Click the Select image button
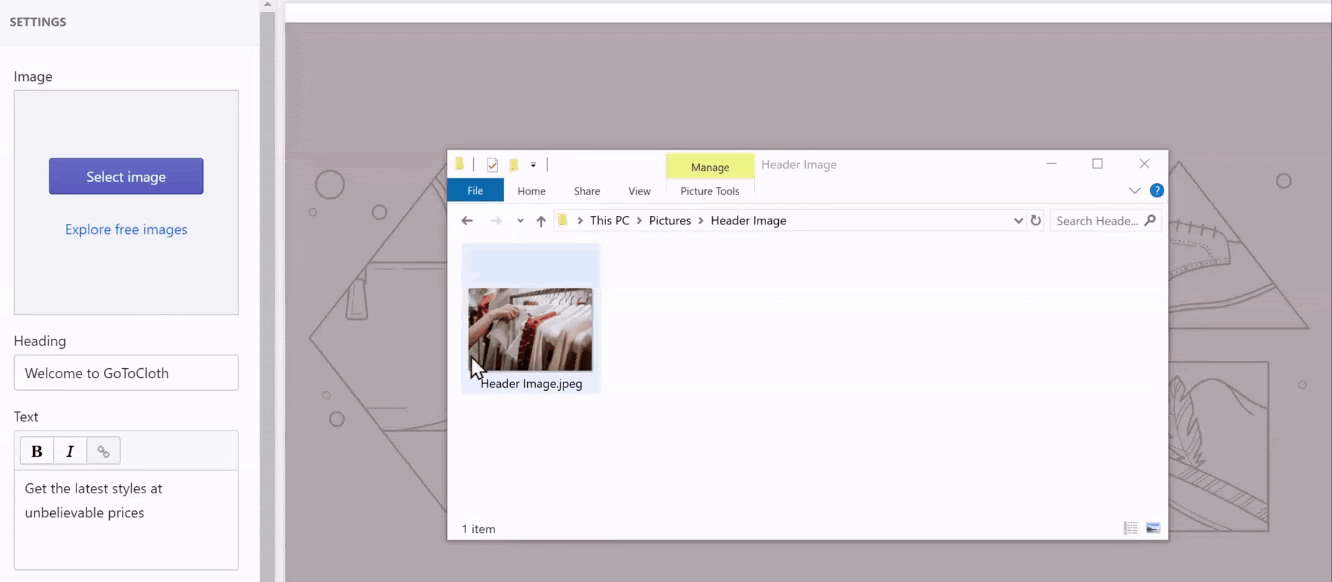Screen dimensions: 1332x582 (x=126, y=176)
